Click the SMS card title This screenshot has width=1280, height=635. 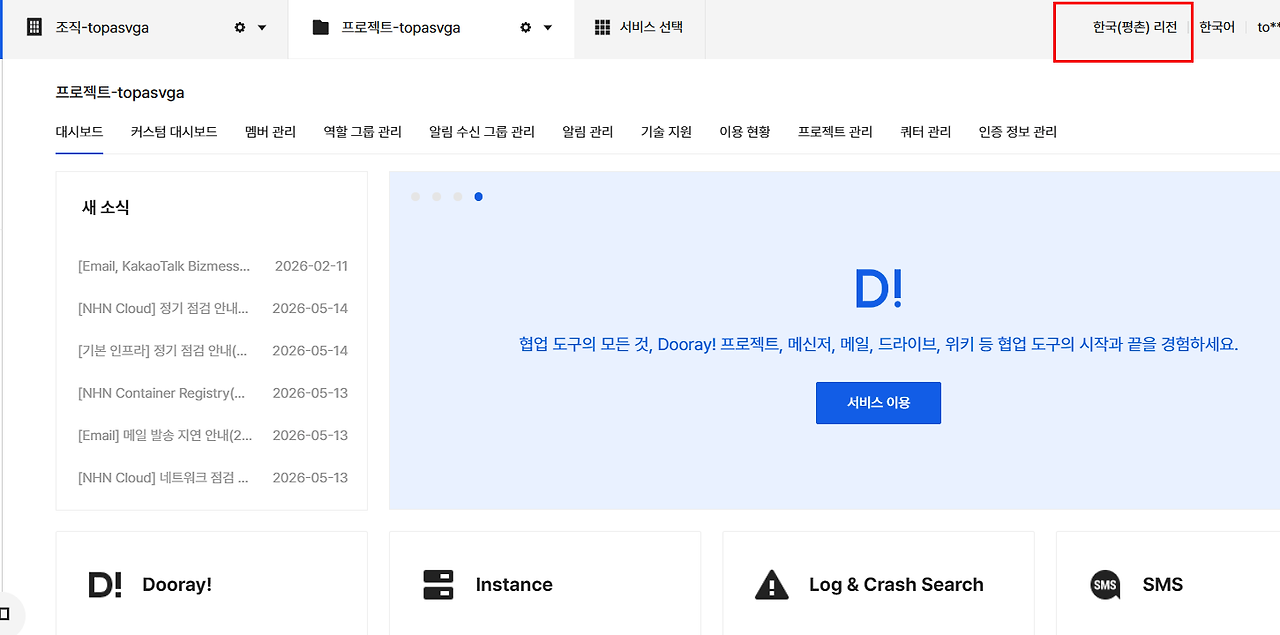[1163, 585]
